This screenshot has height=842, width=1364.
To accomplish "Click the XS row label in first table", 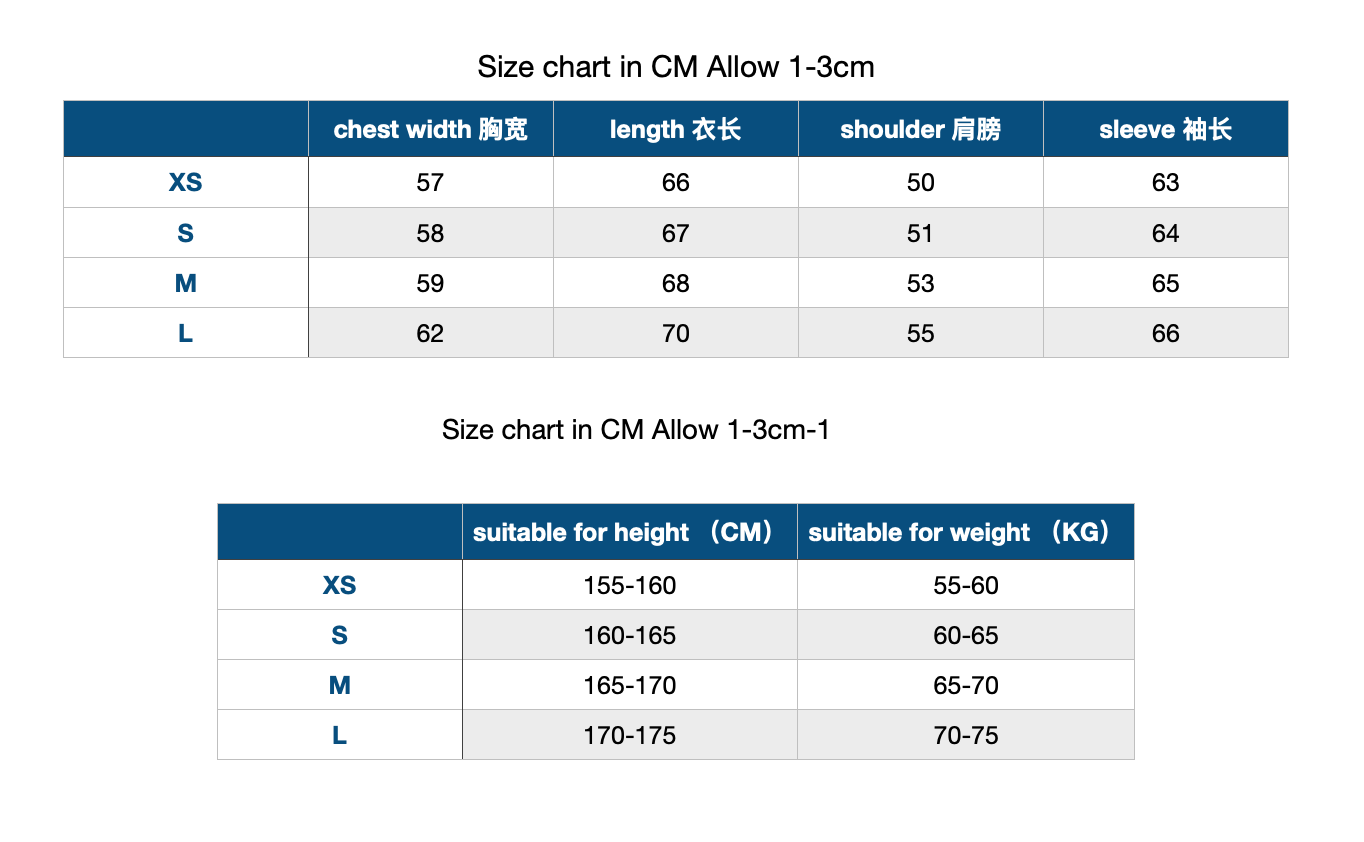I will tap(186, 183).
